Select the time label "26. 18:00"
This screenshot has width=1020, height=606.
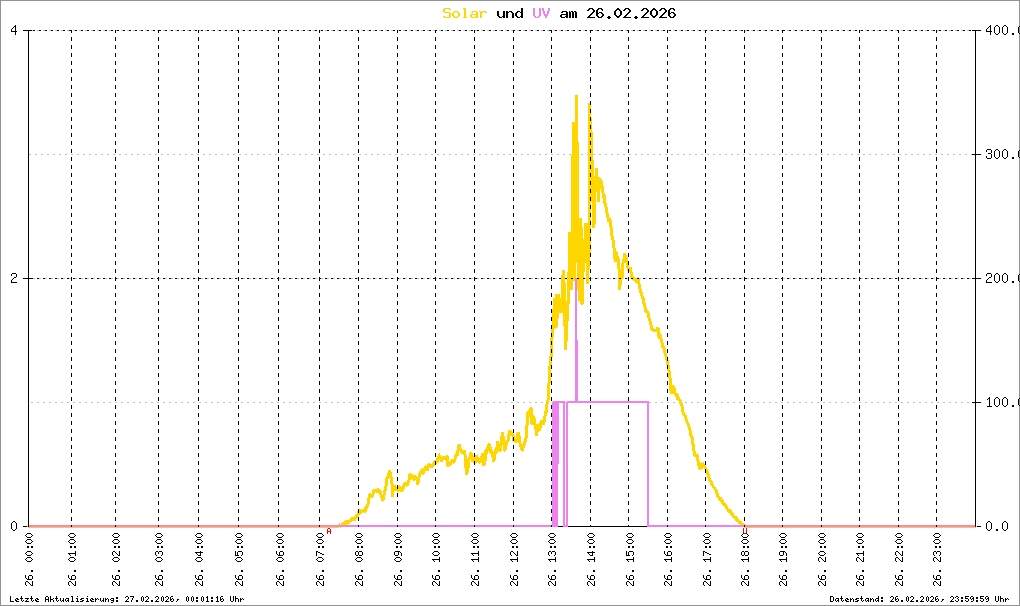745,560
